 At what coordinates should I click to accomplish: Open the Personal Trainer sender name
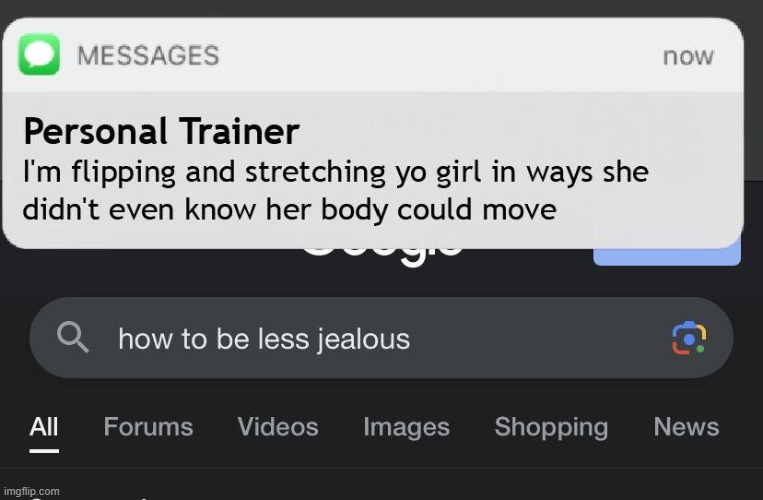[161, 131]
